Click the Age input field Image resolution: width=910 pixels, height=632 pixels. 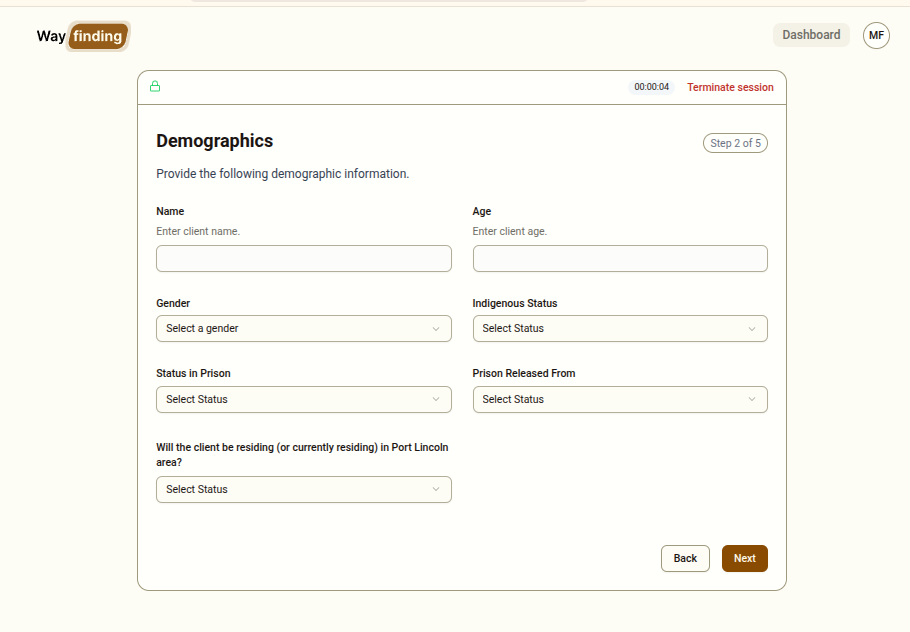click(620, 258)
